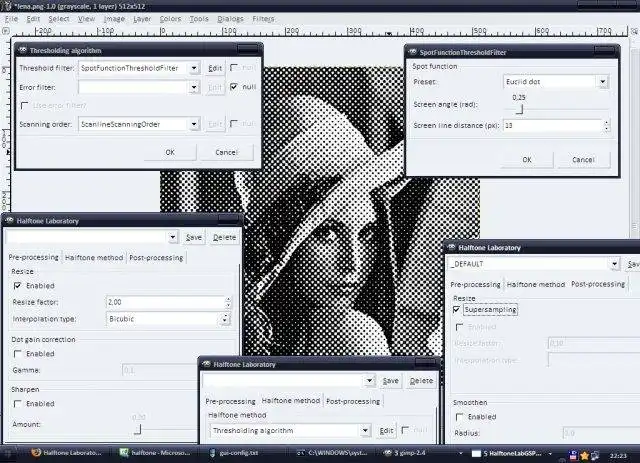Click Cancel in SpotFunctionThresholdFilter dialog
The image size is (640, 463).
tap(583, 160)
